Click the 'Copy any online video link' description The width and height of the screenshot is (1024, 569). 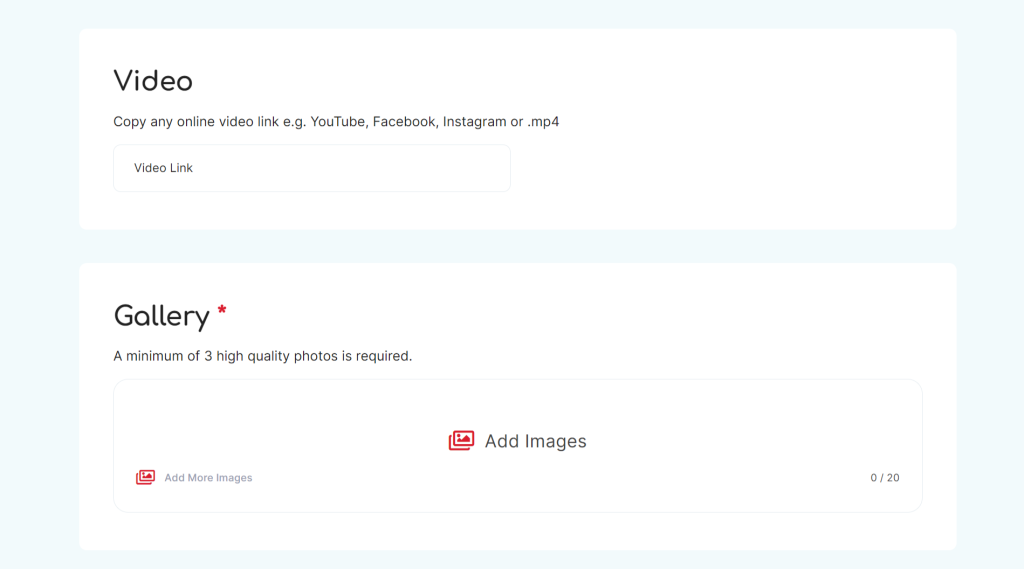point(336,122)
